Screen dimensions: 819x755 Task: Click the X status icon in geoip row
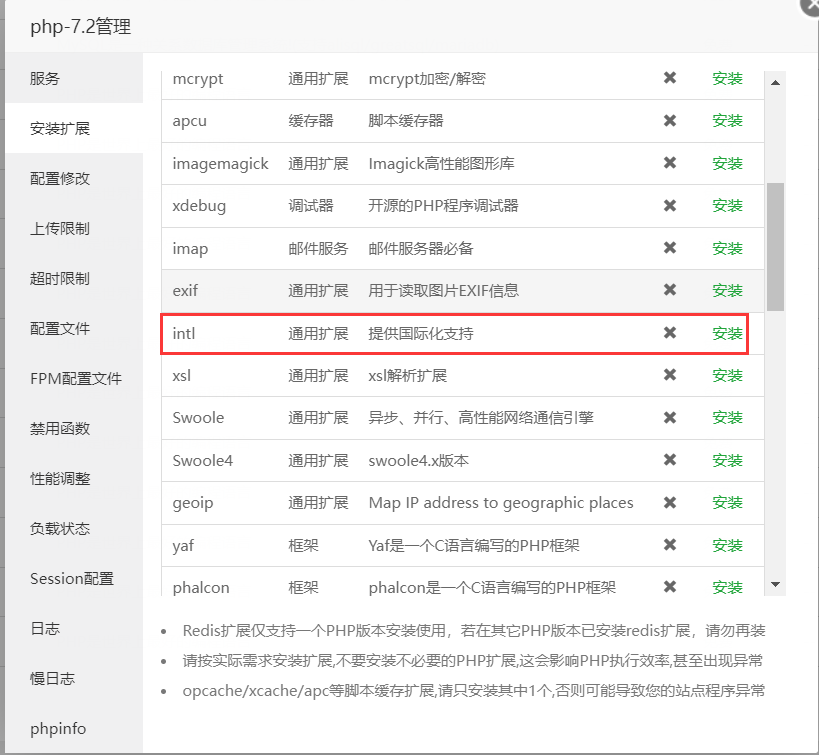(670, 503)
